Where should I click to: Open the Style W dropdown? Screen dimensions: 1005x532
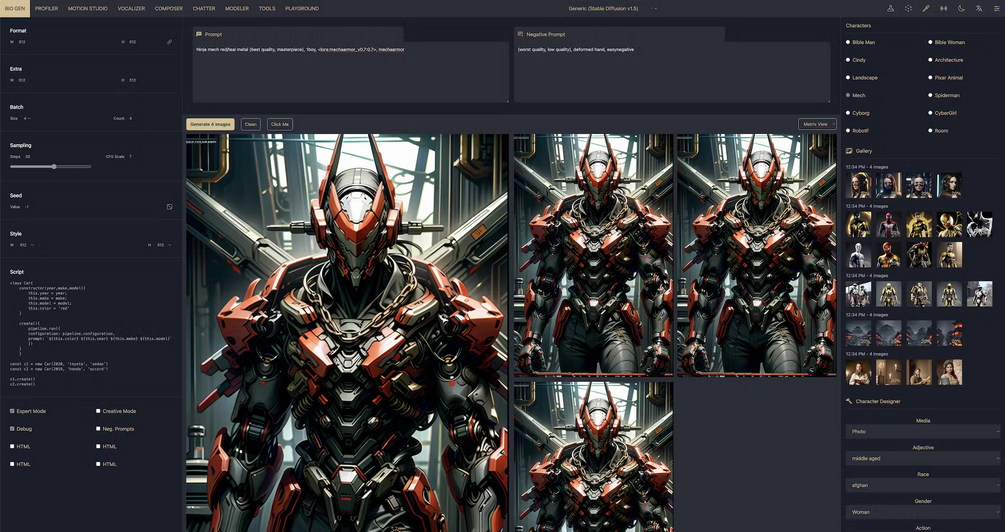(x=27, y=245)
